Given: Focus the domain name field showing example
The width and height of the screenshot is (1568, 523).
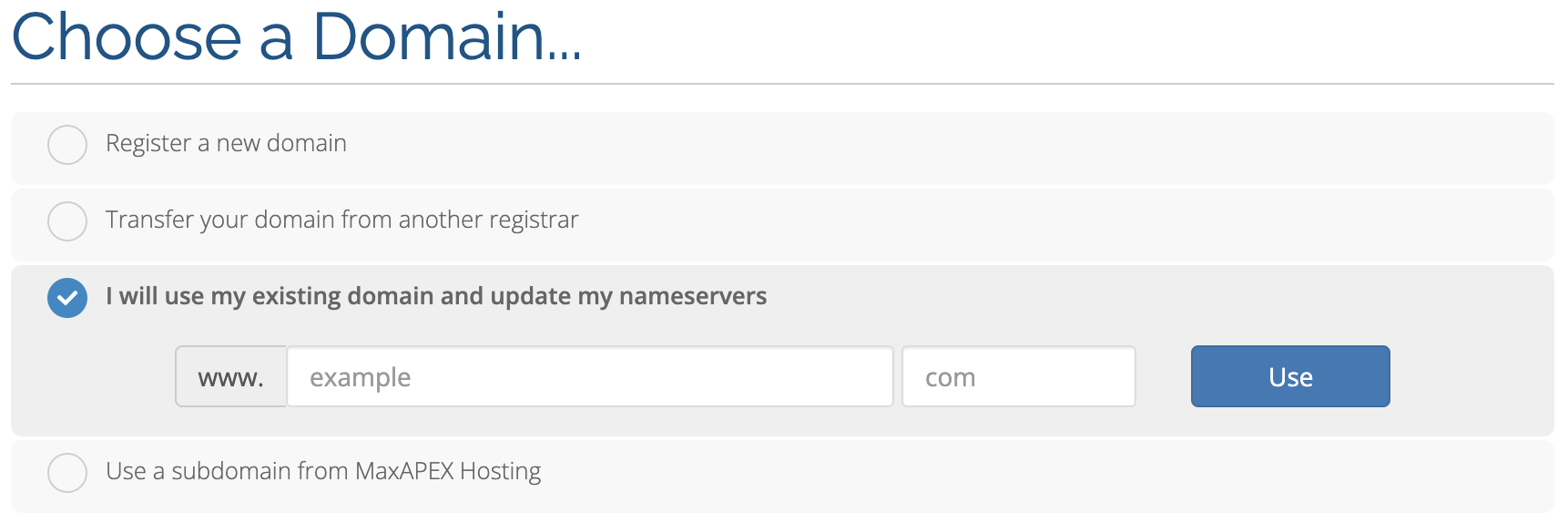Looking at the screenshot, I should pyautogui.click(x=590, y=376).
